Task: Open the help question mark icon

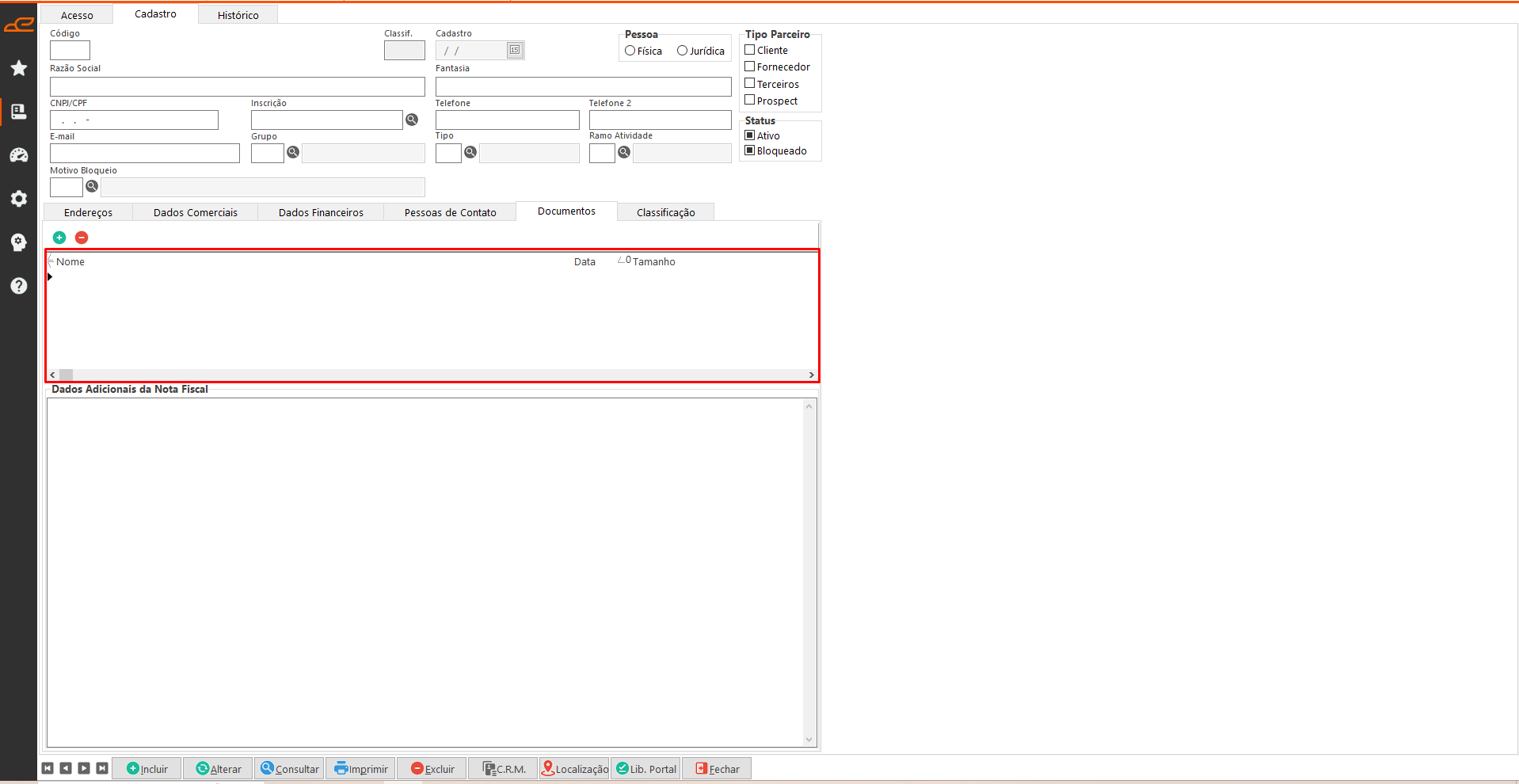Action: click(x=19, y=286)
